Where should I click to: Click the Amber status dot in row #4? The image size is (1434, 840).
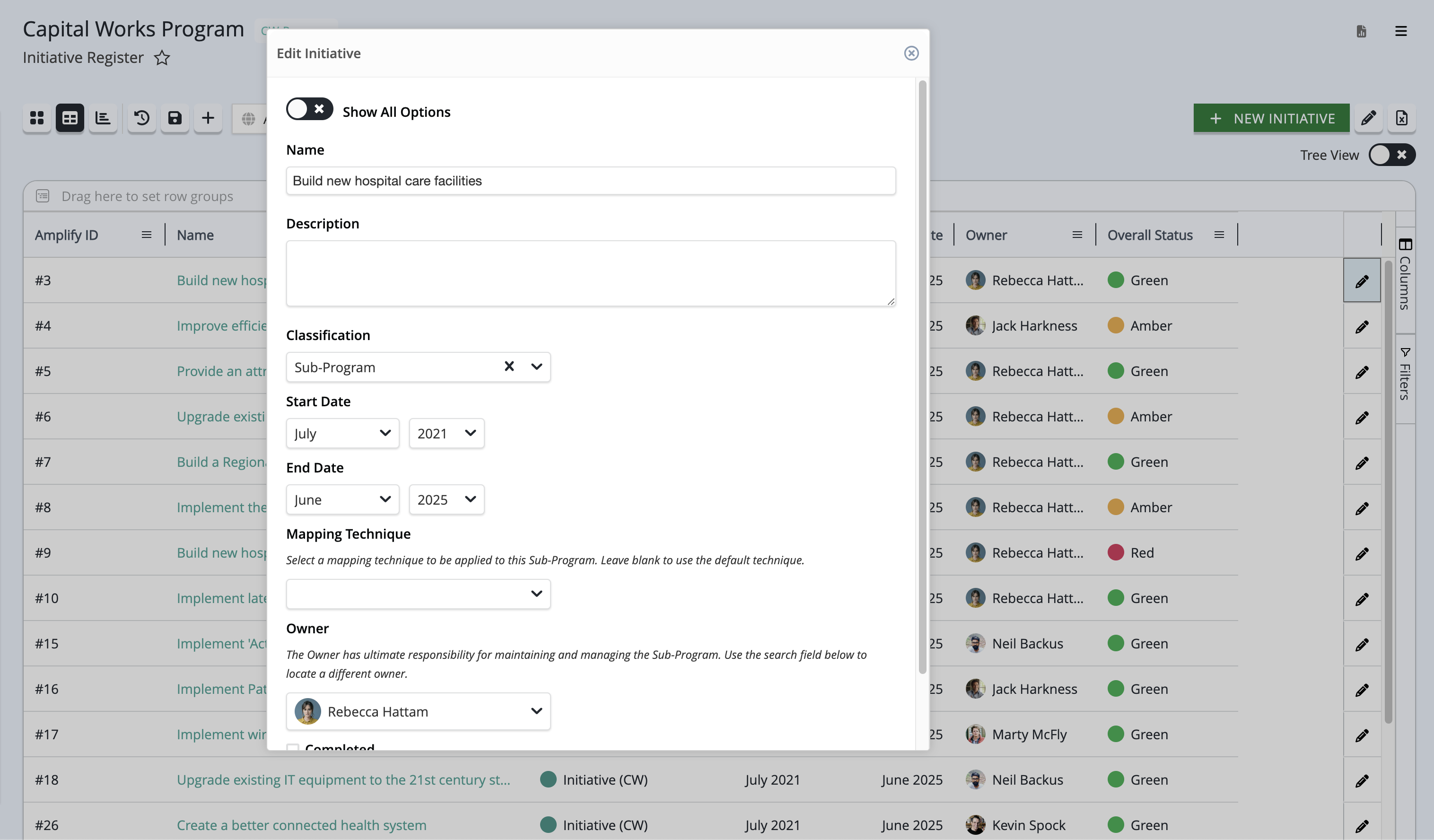pyautogui.click(x=1115, y=325)
